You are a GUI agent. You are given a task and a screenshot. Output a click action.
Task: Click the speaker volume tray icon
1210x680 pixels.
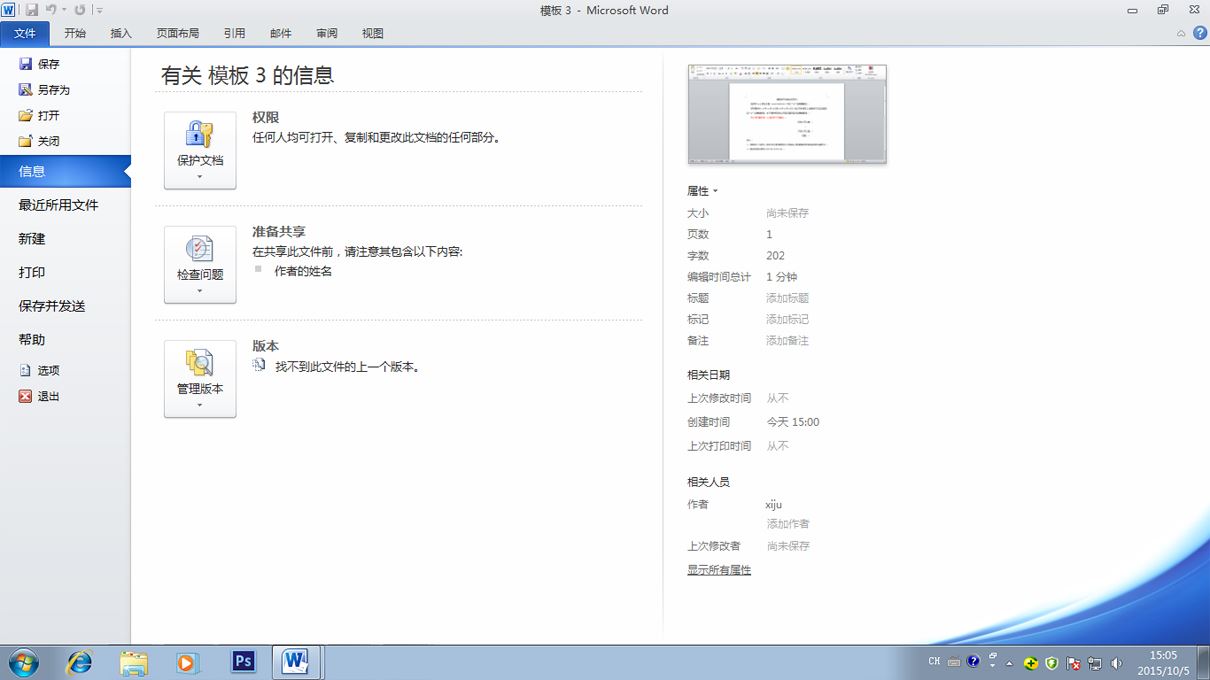click(x=1116, y=662)
